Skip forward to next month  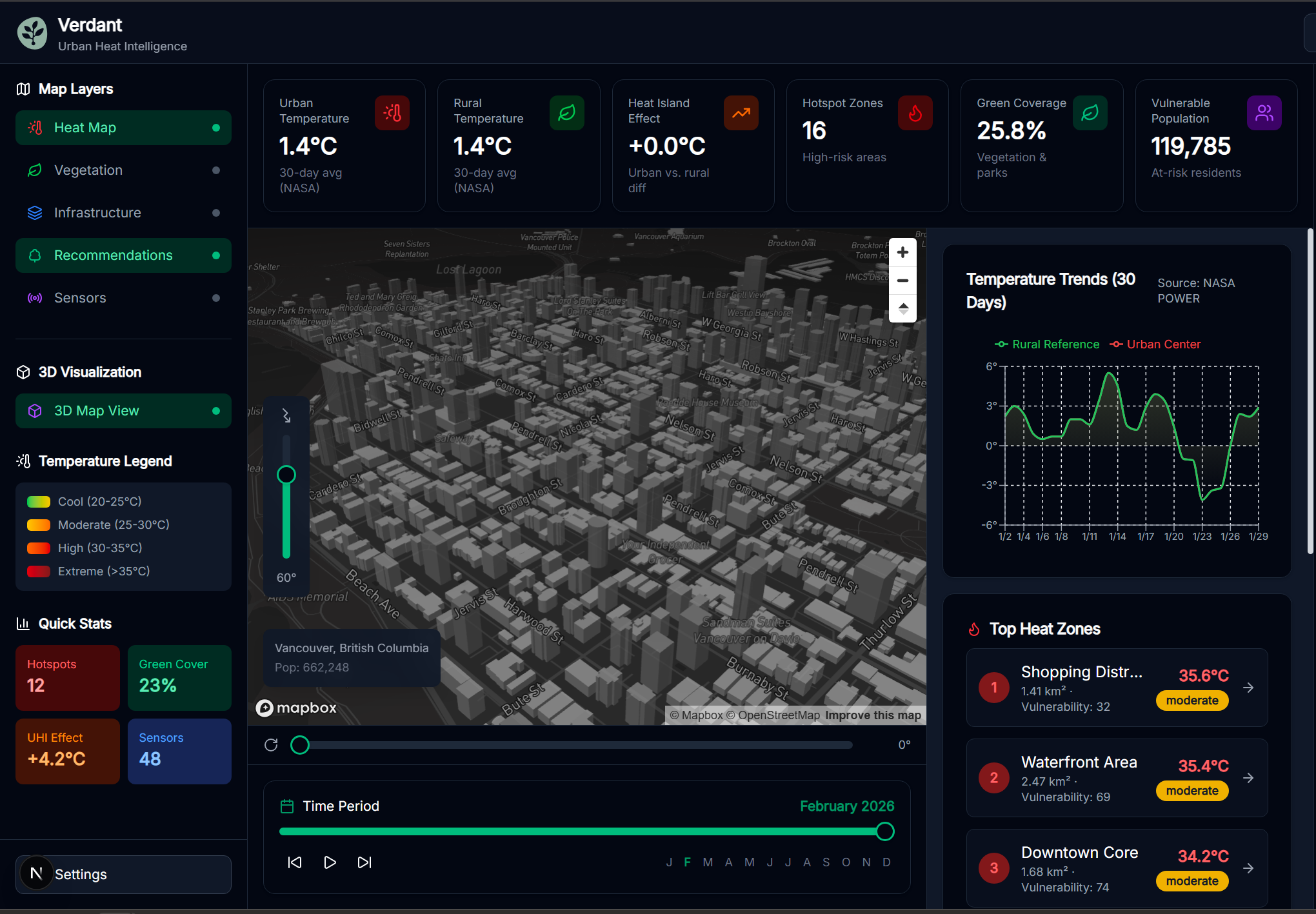click(x=364, y=862)
